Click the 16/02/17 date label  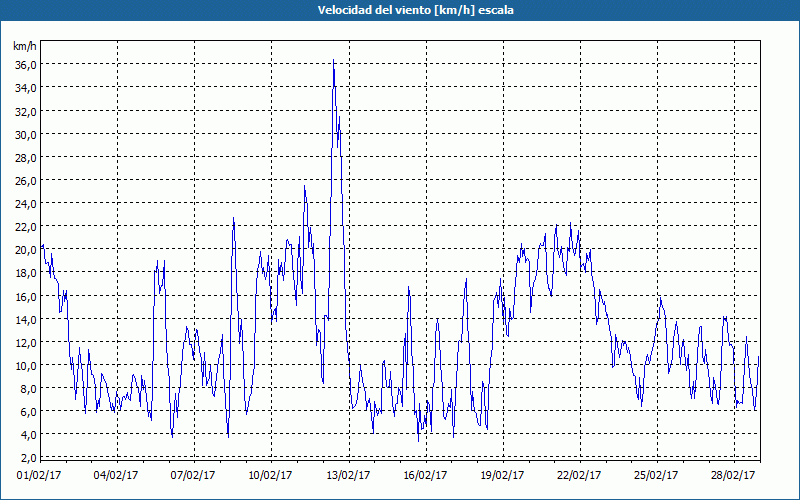425,476
